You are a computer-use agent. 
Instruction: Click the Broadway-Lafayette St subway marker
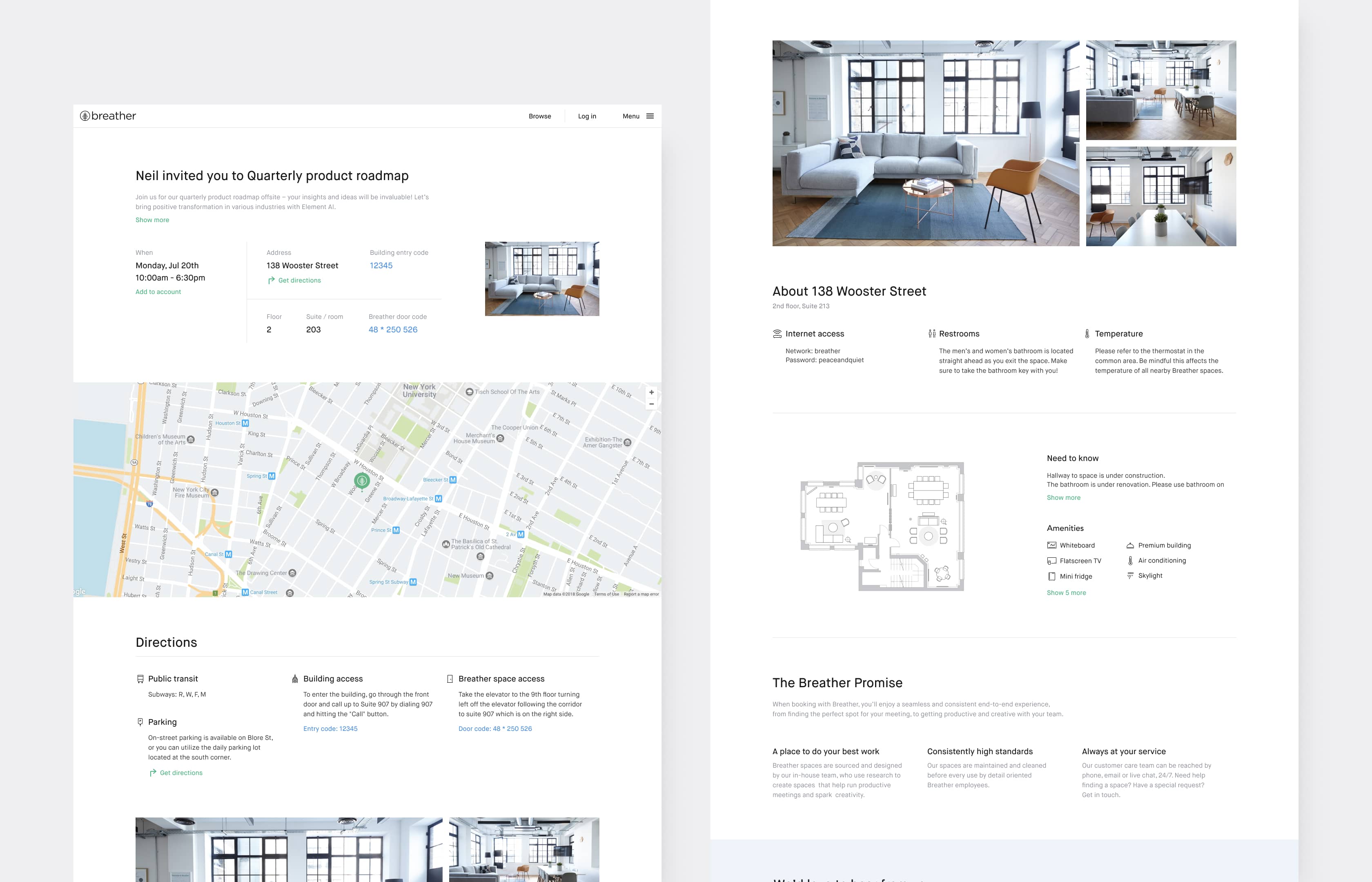[438, 499]
